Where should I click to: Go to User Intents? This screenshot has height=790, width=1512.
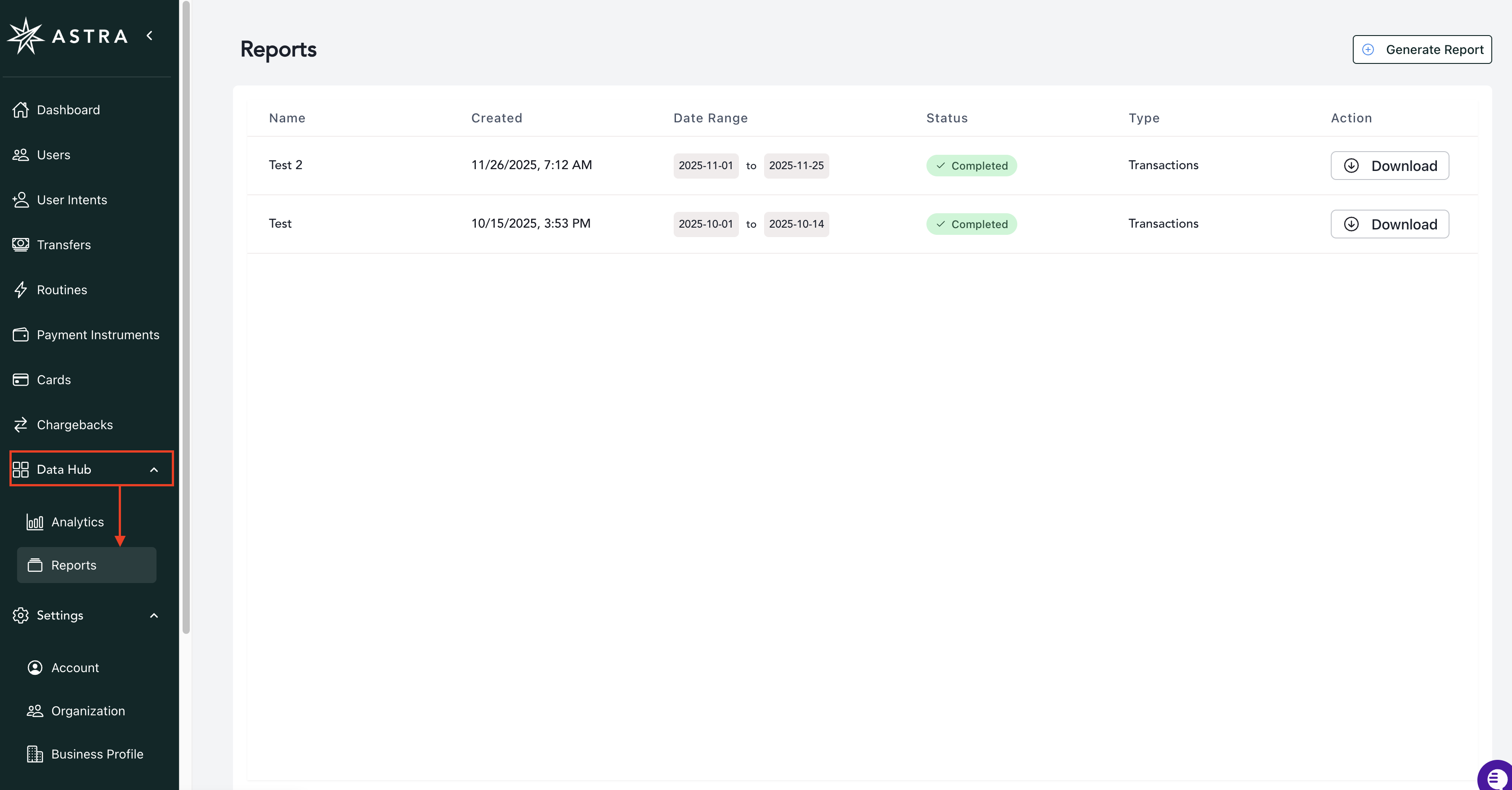pyautogui.click(x=72, y=200)
